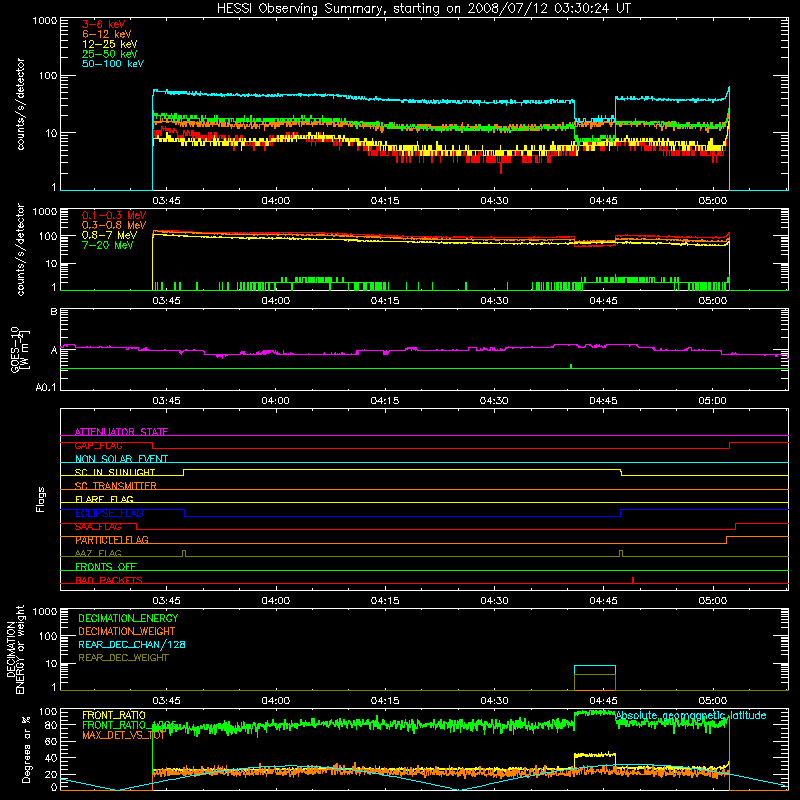Viewport: 800px width, 800px height.
Task: Select the 50-100 keV legend label
Action: (x=113, y=64)
